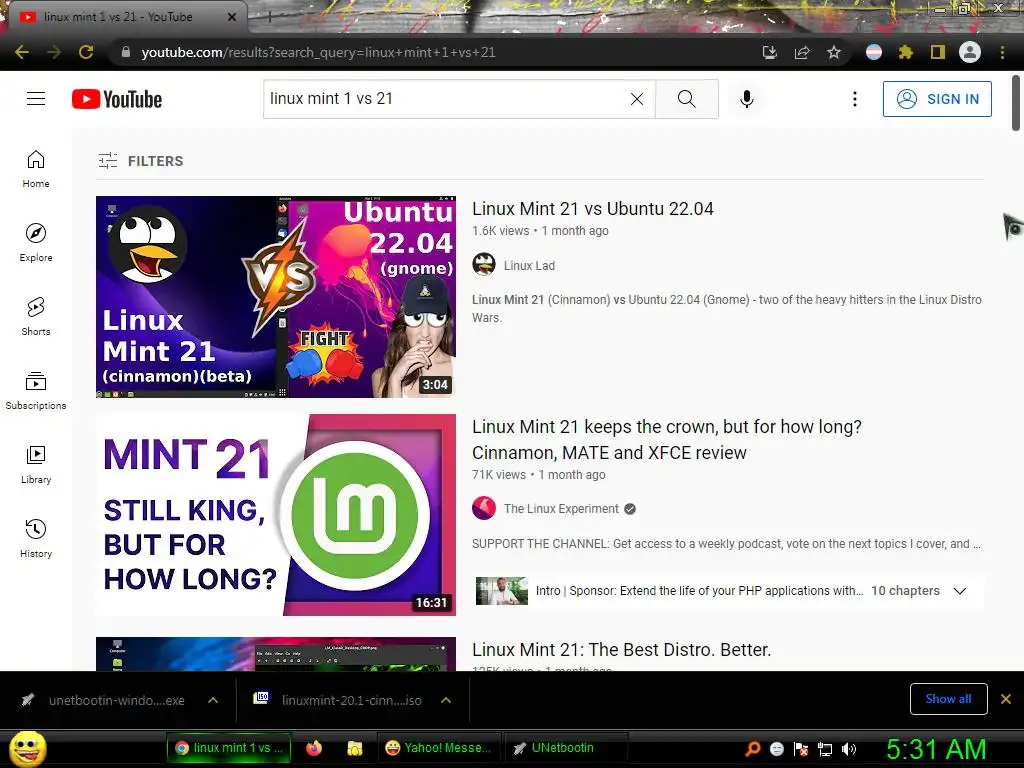Open Explore in the sidebar
This screenshot has width=1024, height=768.
point(36,243)
